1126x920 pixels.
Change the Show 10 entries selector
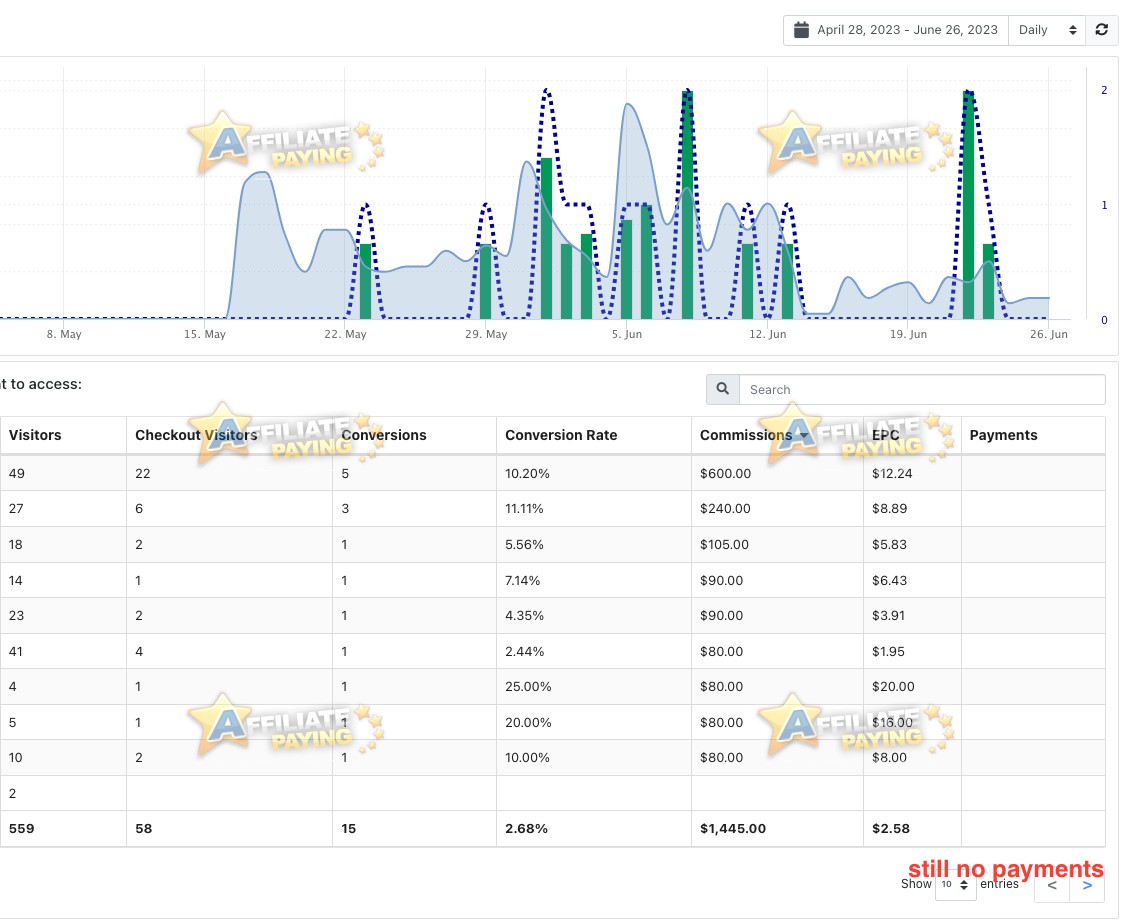pyautogui.click(x=955, y=885)
